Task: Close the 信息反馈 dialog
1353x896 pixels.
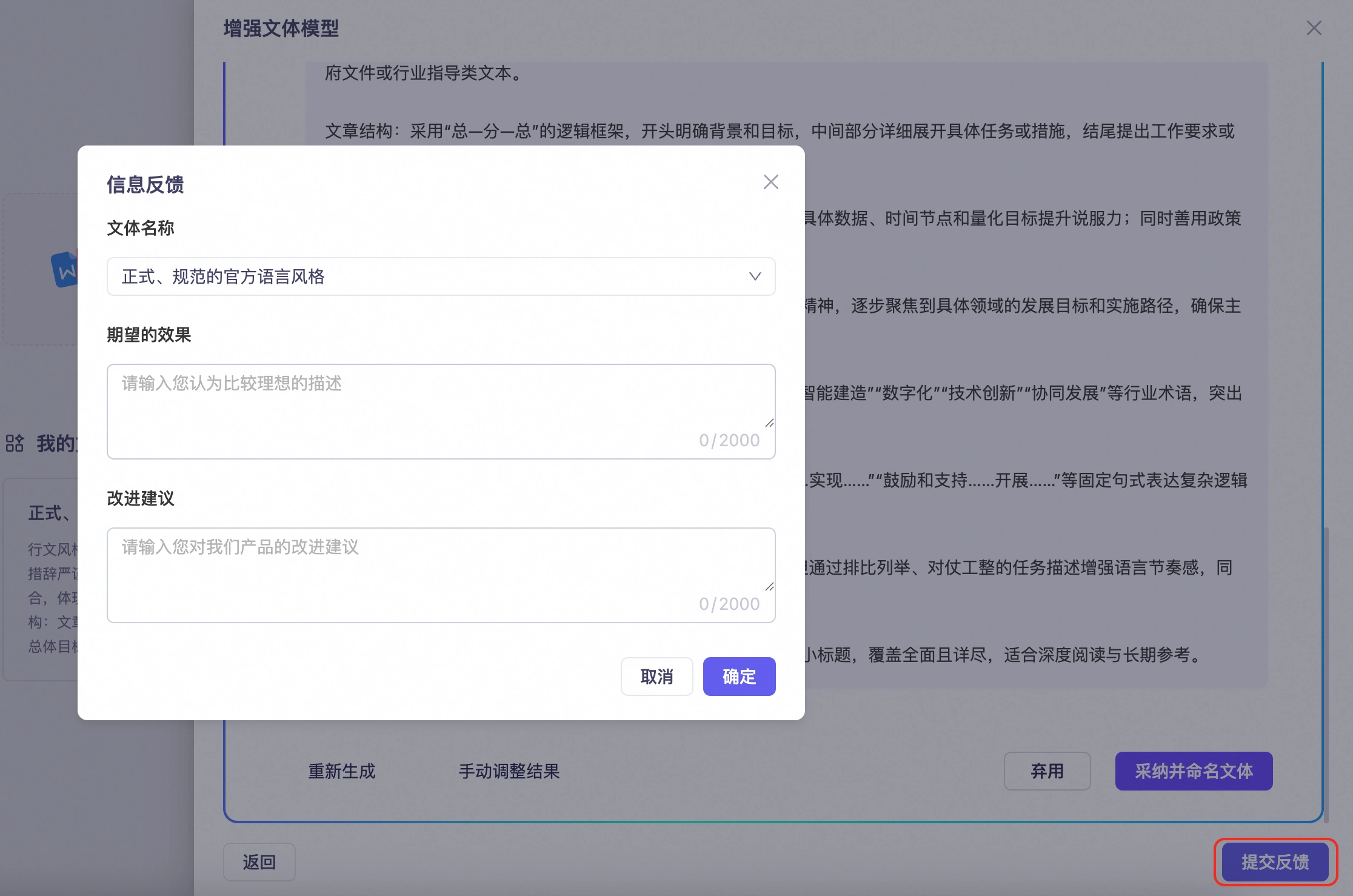Action: [x=770, y=182]
